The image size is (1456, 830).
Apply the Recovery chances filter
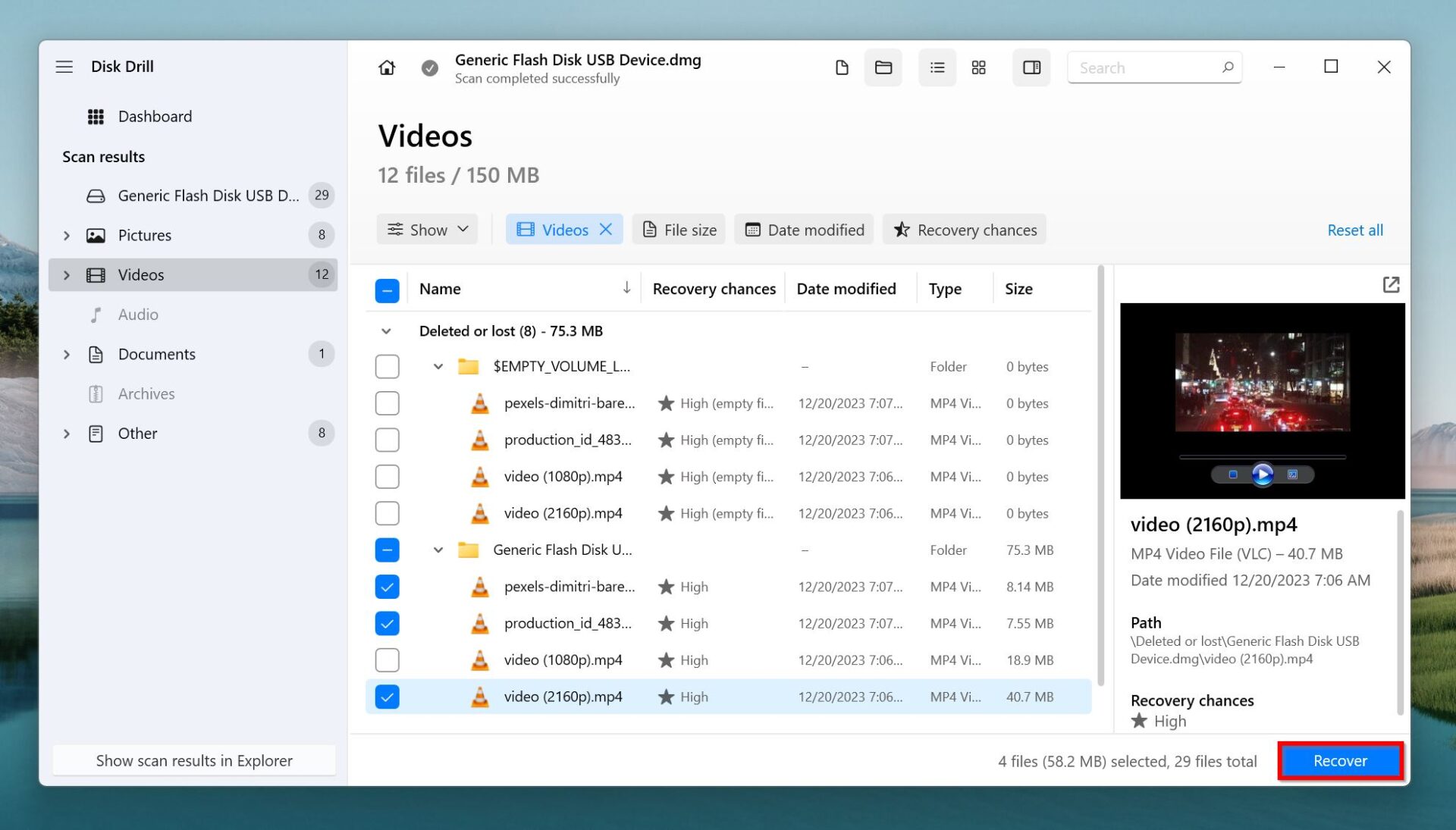point(964,229)
